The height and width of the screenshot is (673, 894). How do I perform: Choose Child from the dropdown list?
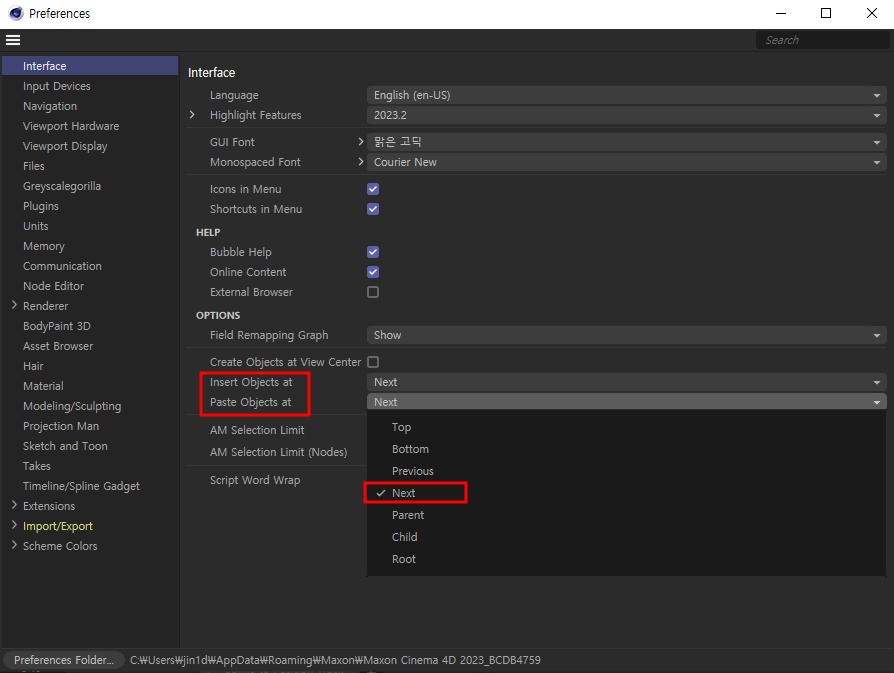[x=627, y=537]
